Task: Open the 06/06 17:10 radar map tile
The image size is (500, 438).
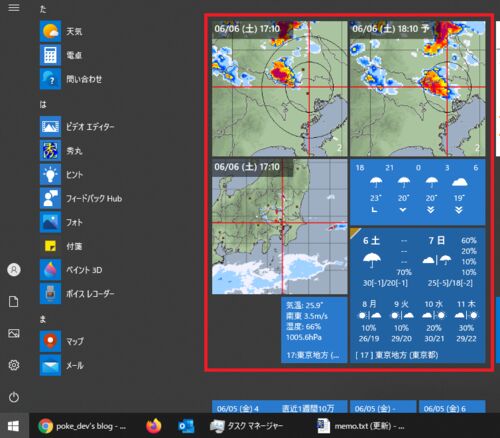Action: point(280,89)
